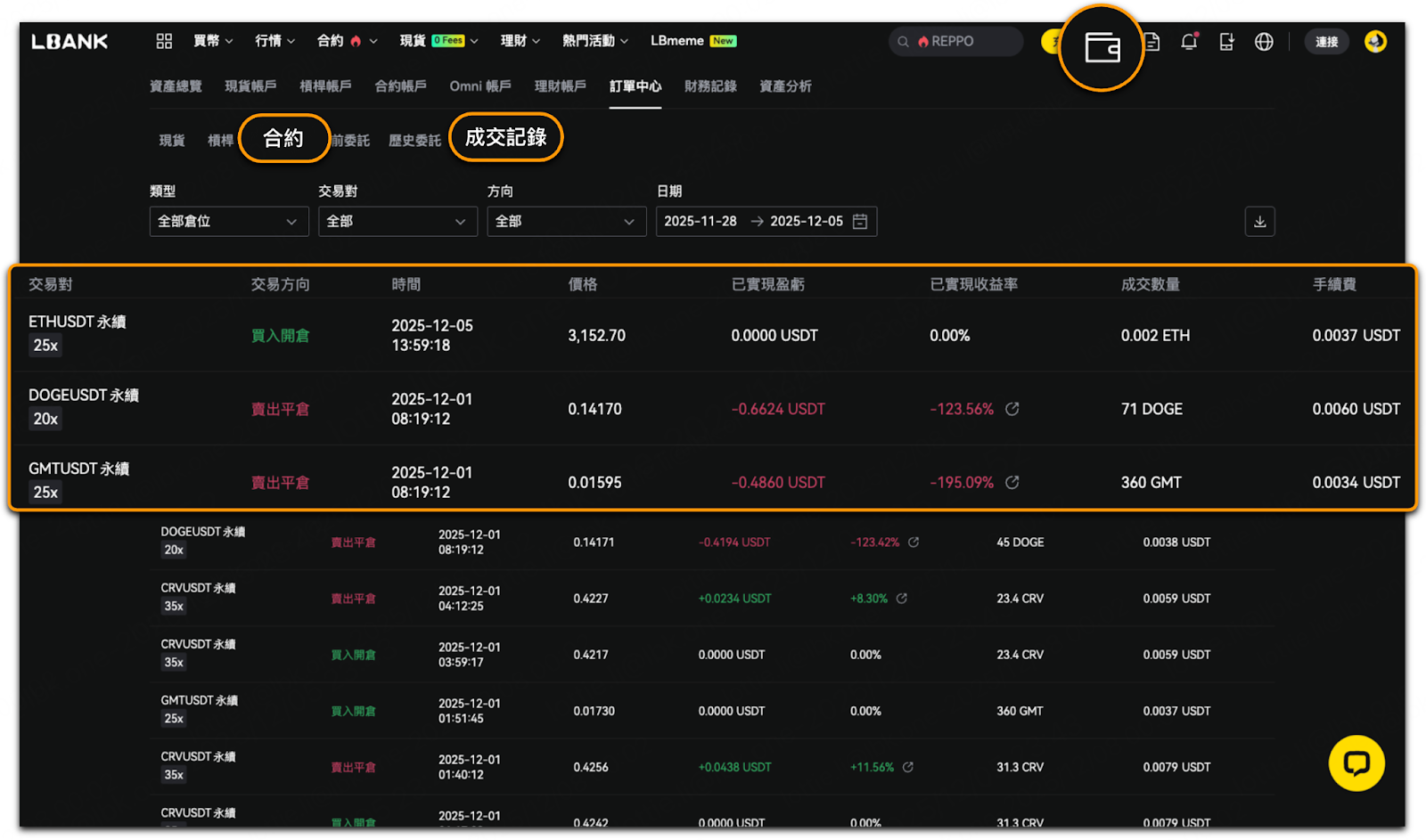
Task: Expand the 類型 全部倉位 dropdown
Action: [228, 222]
